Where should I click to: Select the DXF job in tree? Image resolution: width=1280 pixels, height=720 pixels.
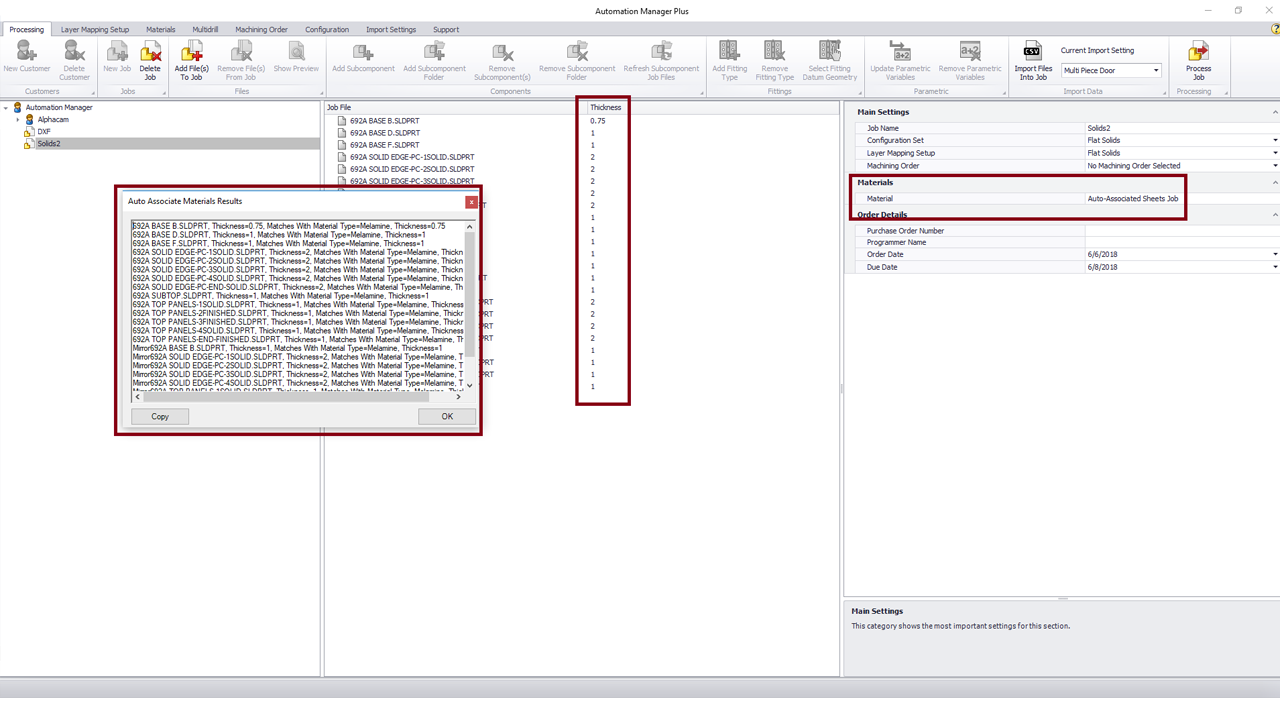pos(44,131)
